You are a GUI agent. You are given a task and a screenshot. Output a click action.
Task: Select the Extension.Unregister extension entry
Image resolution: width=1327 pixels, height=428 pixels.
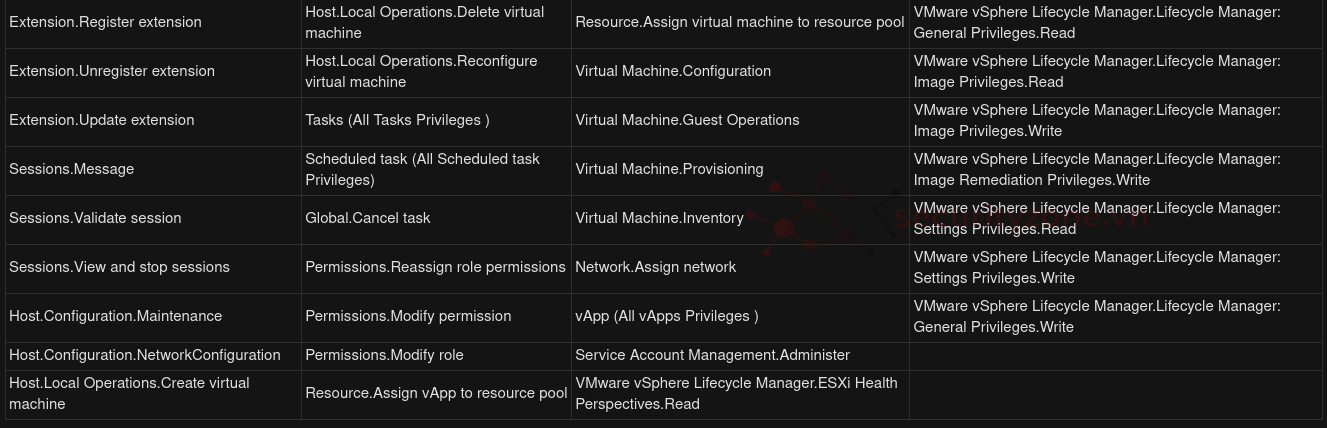point(112,71)
